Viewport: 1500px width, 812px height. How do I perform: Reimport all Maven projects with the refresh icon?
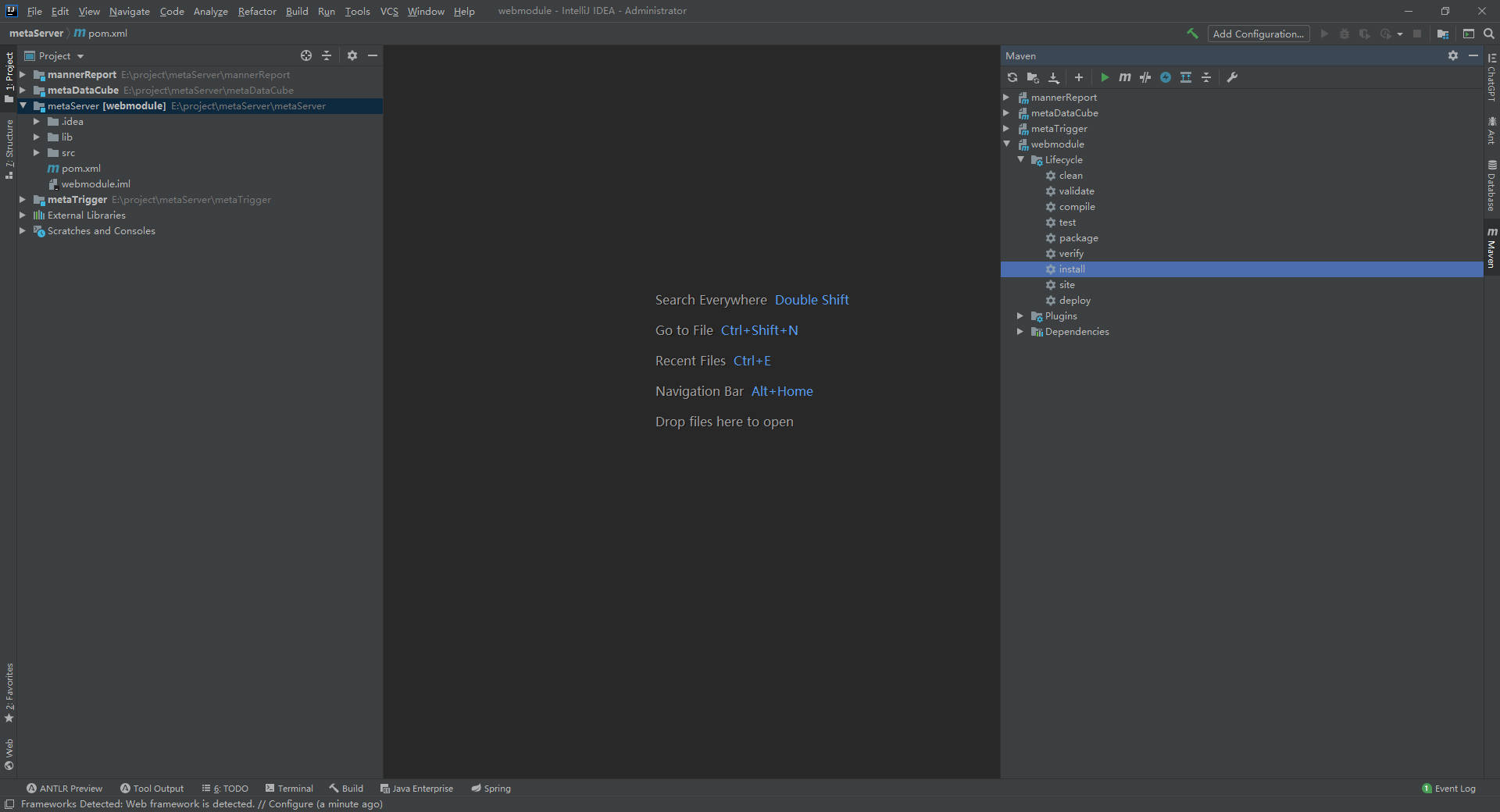[1012, 77]
